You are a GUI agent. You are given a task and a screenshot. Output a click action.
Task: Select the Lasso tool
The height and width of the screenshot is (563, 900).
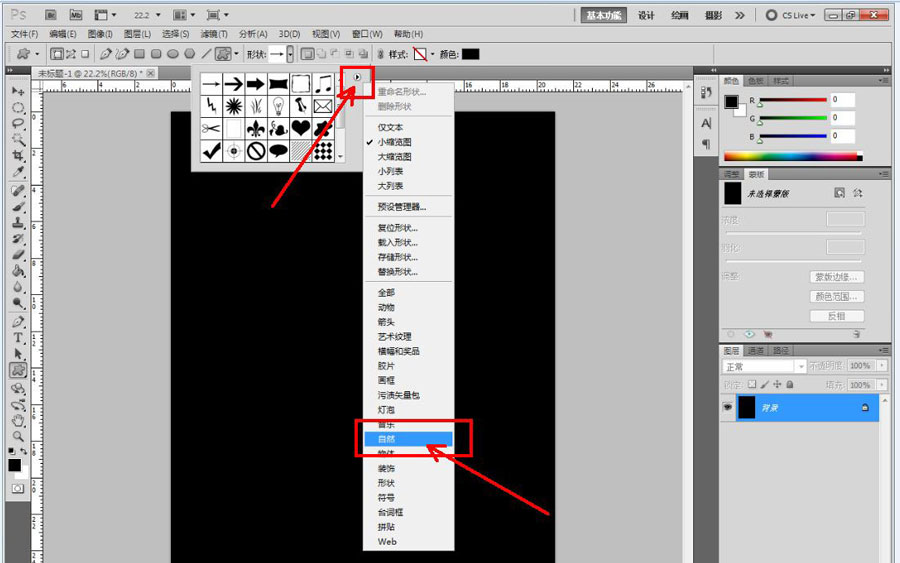[x=18, y=123]
